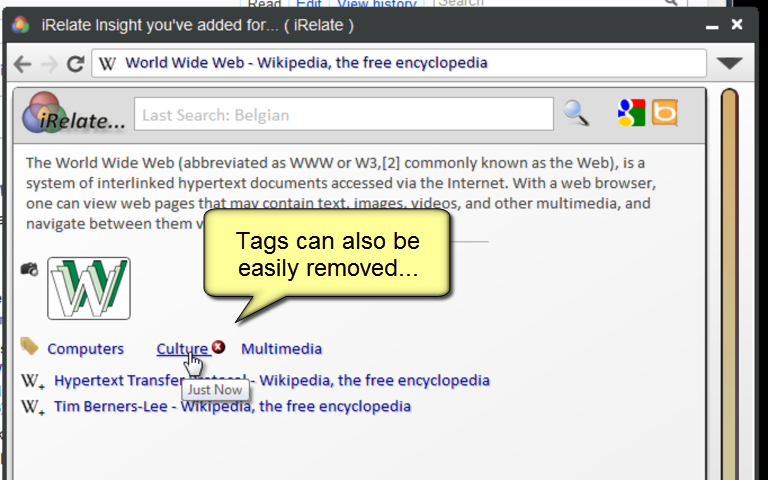Viewport: 768px width, 480px height.
Task: Click the back navigation arrow
Action: 23,64
